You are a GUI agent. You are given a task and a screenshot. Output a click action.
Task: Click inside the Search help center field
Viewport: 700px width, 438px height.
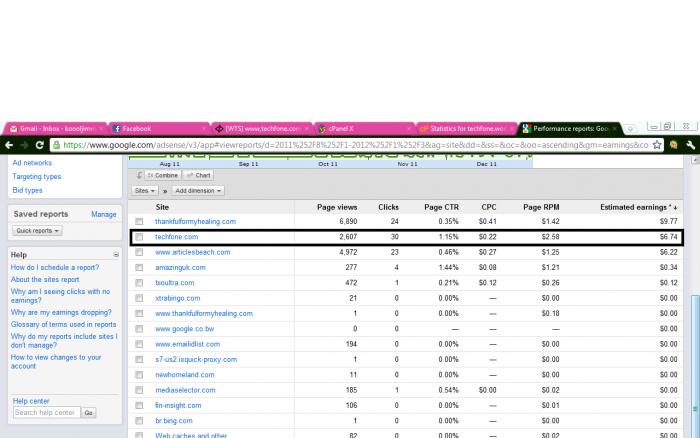click(x=47, y=413)
